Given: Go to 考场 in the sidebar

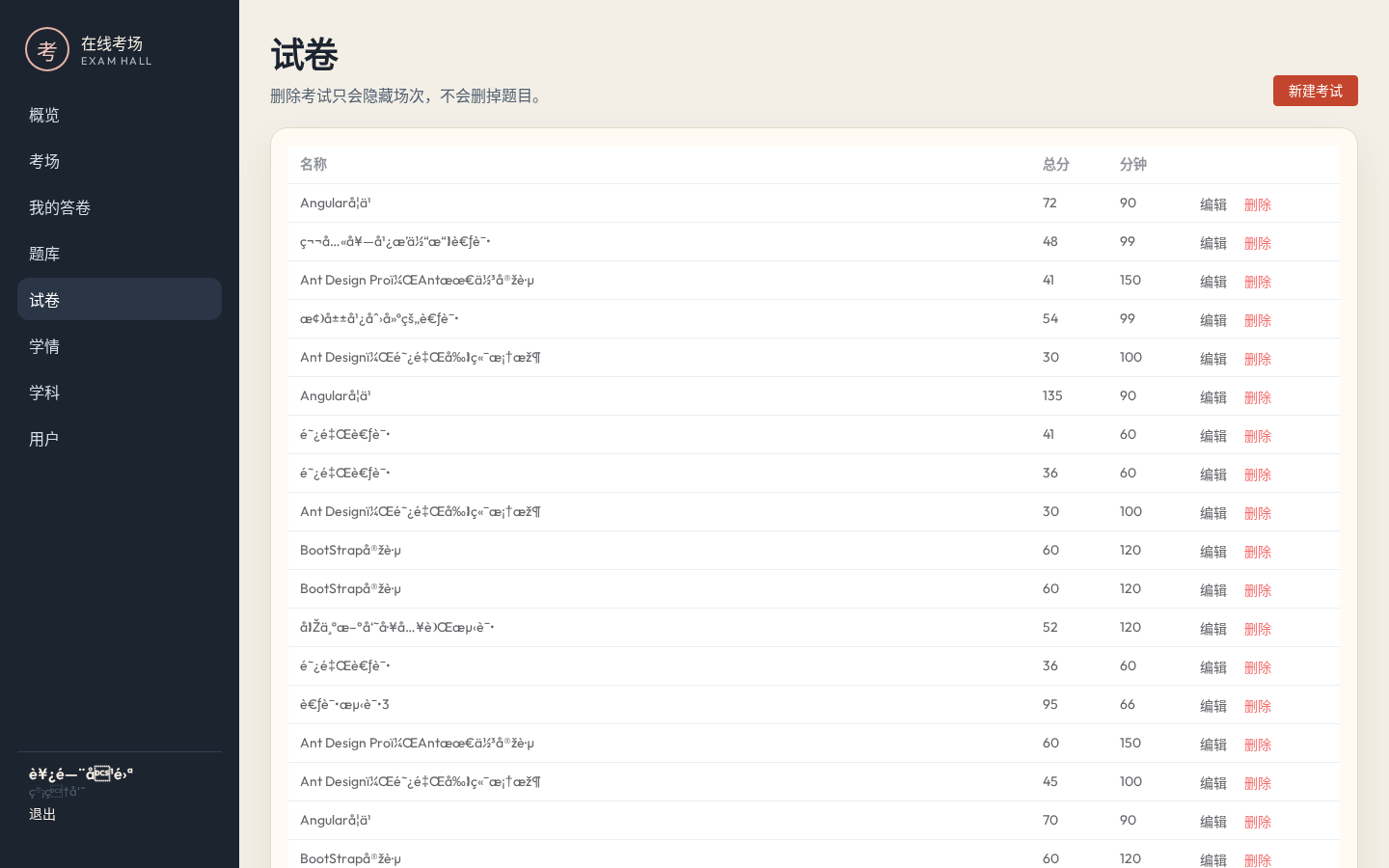Looking at the screenshot, I should point(120,161).
